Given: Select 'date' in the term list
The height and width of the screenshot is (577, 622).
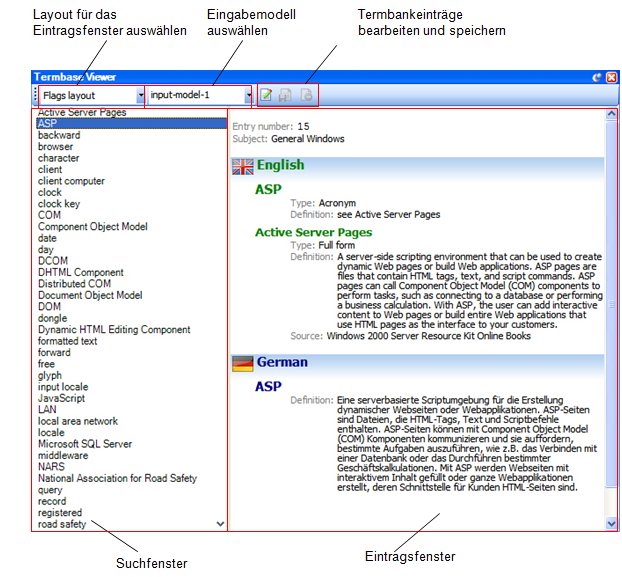Looking at the screenshot, I should [x=47, y=238].
